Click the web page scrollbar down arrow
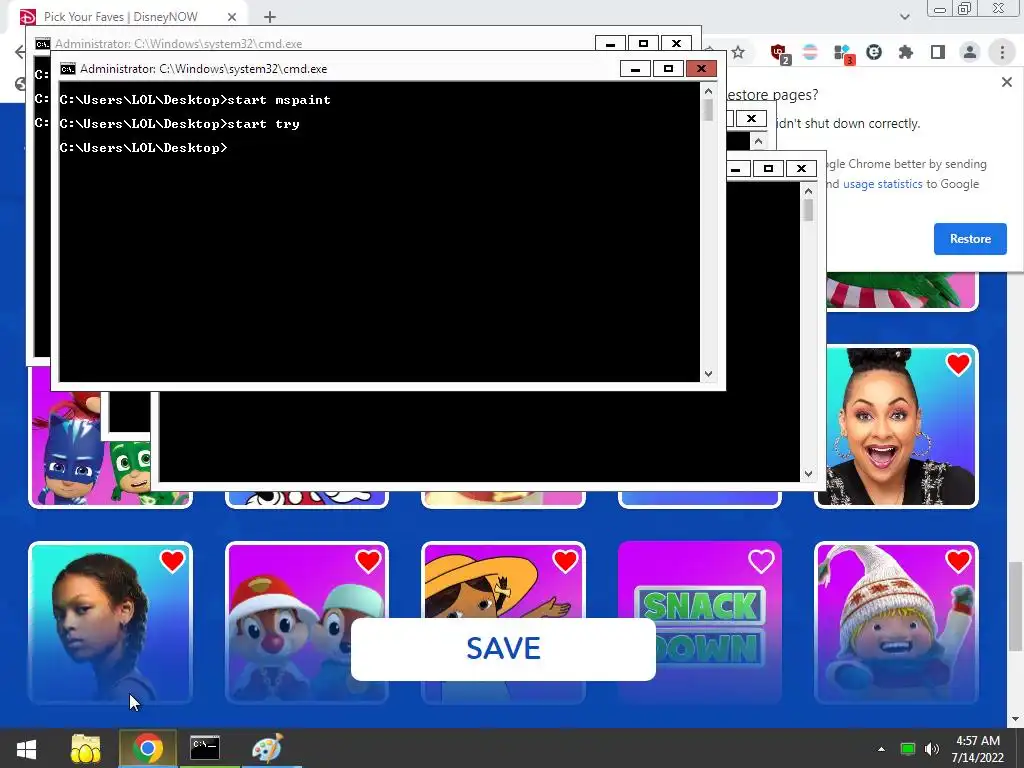This screenshot has width=1024, height=768. [x=1016, y=719]
